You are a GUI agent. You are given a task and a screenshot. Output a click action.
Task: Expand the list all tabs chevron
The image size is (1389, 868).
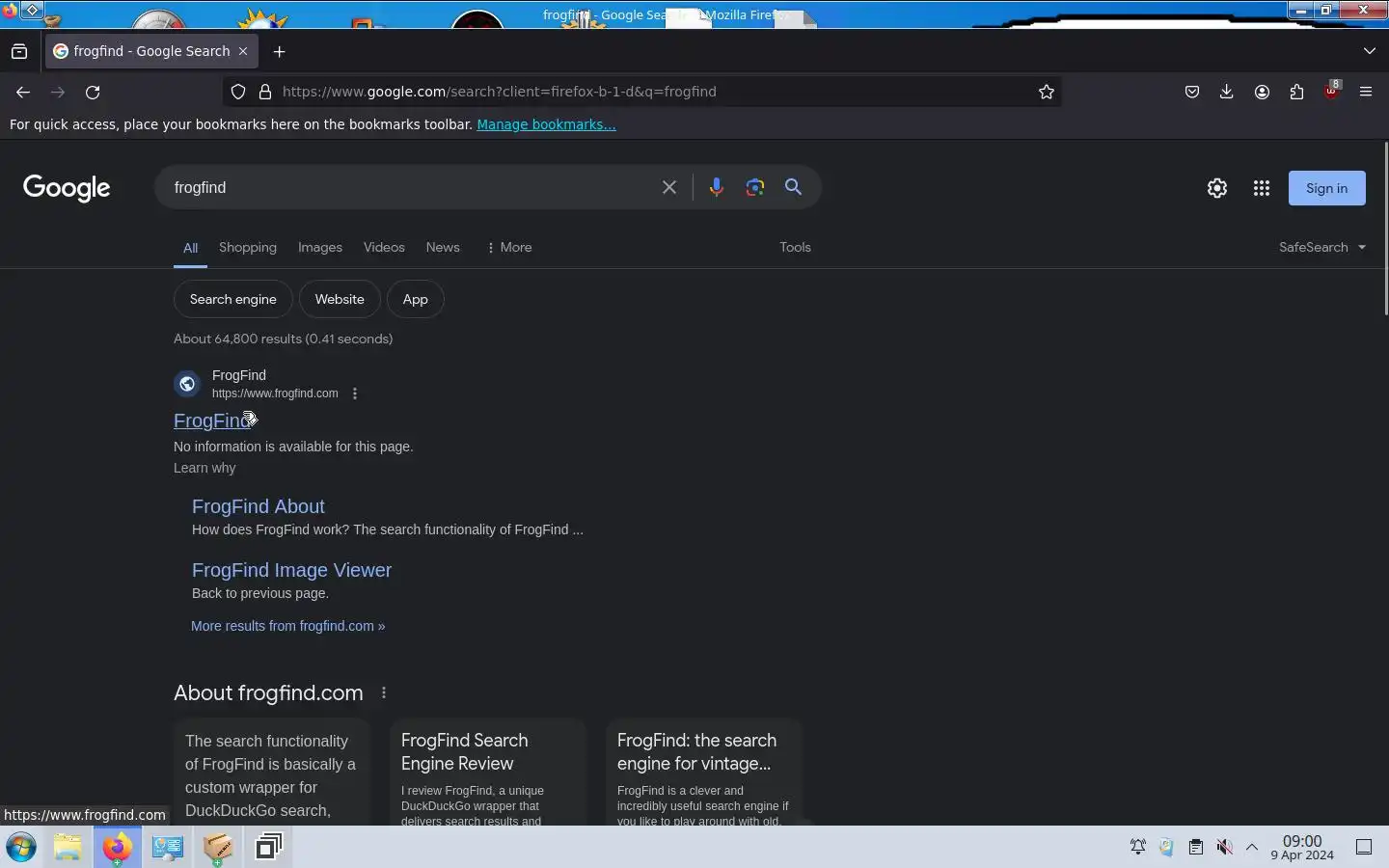click(1370, 51)
